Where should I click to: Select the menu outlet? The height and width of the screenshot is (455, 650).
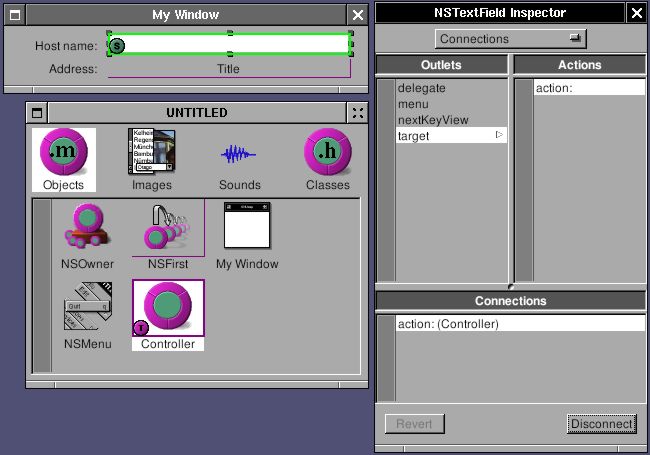pyautogui.click(x=413, y=104)
